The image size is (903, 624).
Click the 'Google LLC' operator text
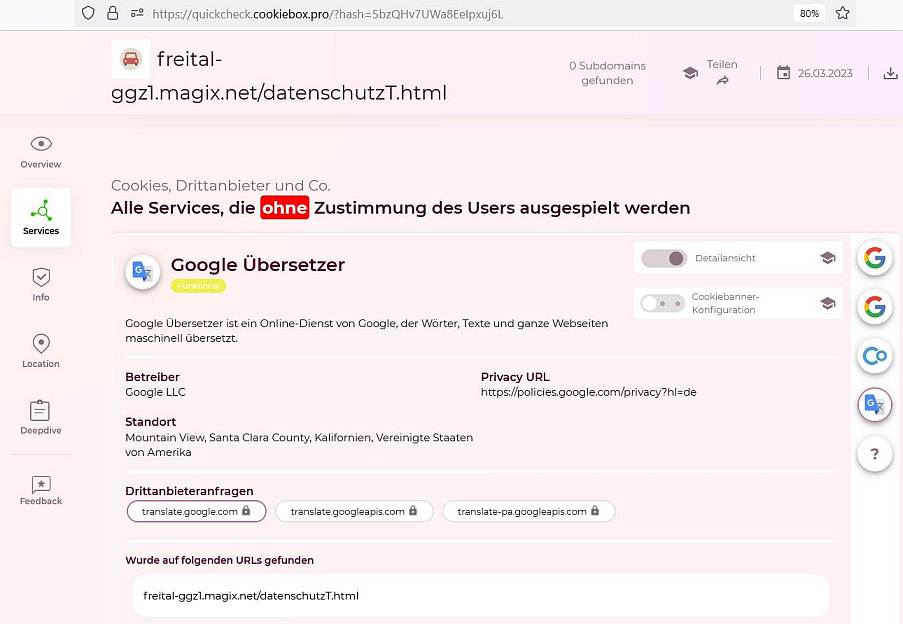click(155, 392)
